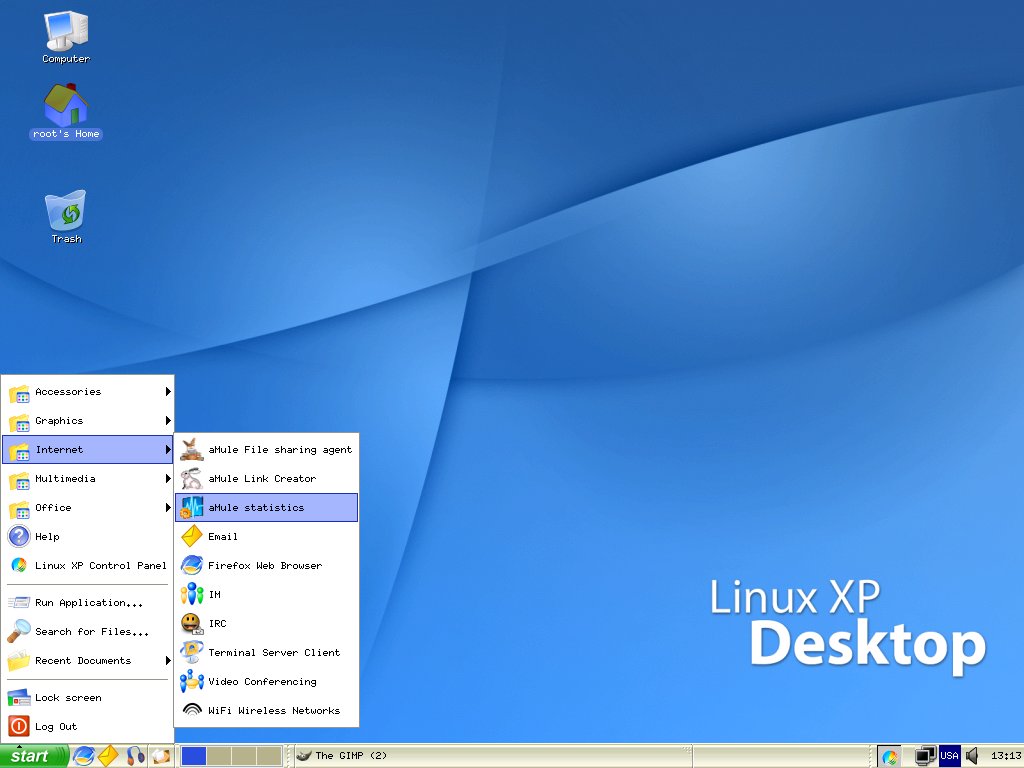Launch aMule statistics
The image size is (1024, 768).
266,507
